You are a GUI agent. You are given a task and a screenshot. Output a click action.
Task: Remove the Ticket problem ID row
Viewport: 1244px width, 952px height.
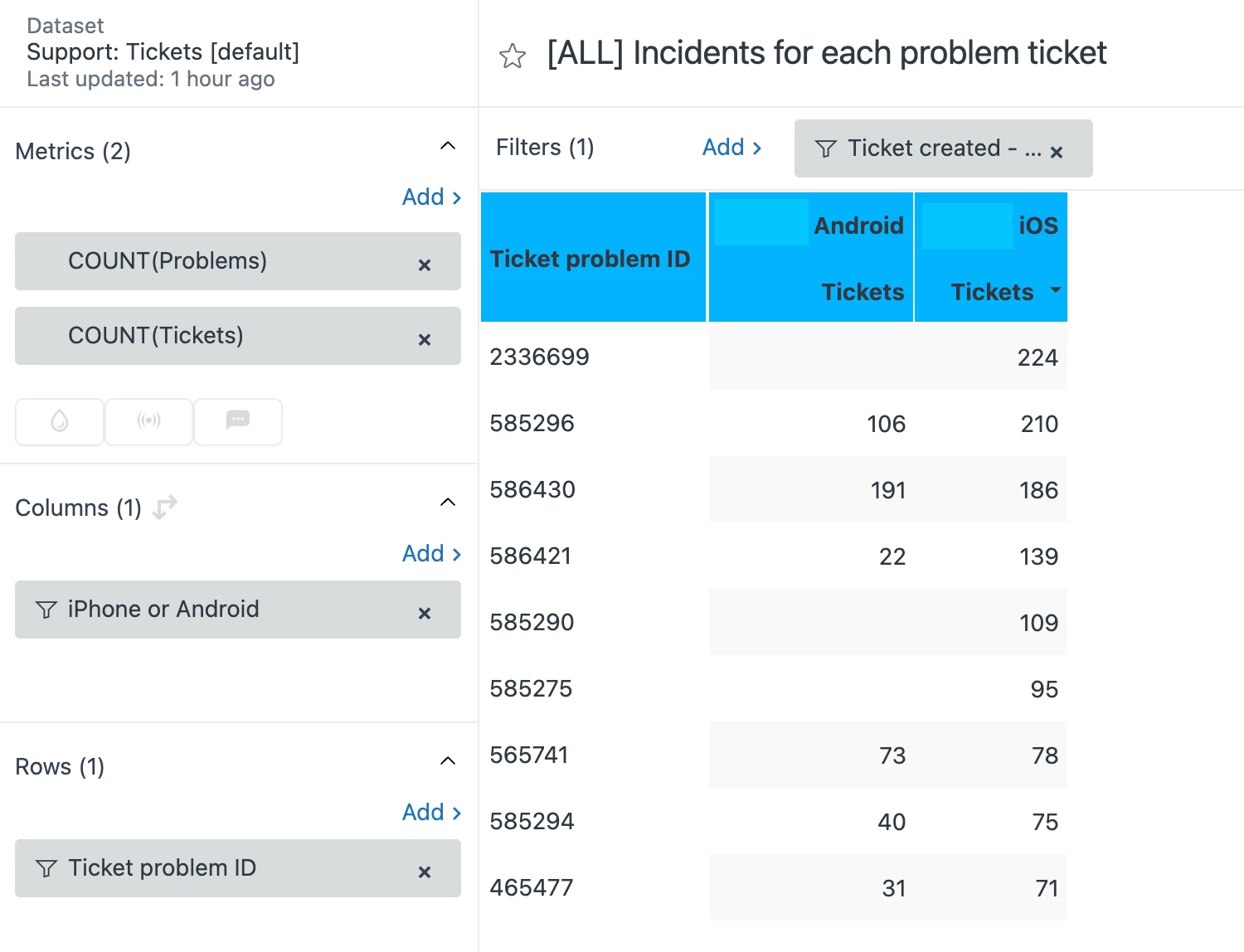click(425, 872)
